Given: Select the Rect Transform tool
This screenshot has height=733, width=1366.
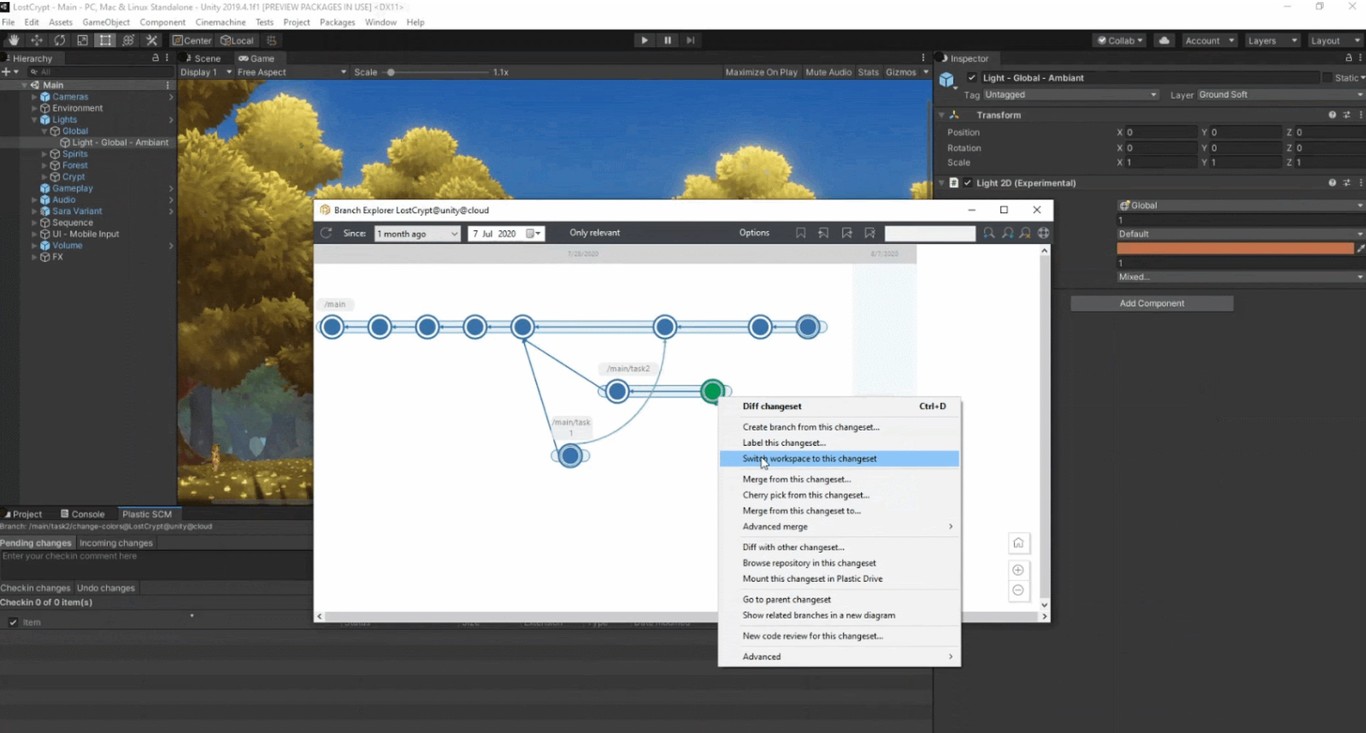Looking at the screenshot, I should 107,40.
